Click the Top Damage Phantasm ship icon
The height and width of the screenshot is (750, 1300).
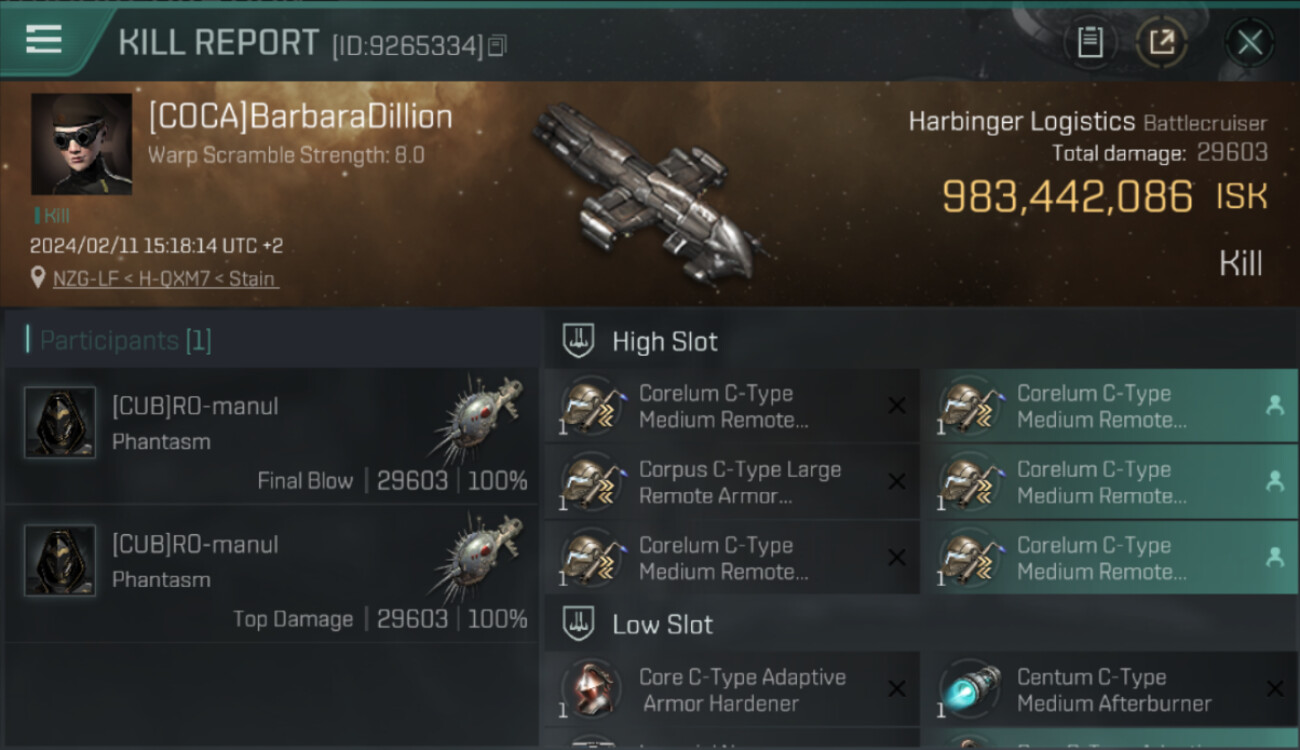478,556
